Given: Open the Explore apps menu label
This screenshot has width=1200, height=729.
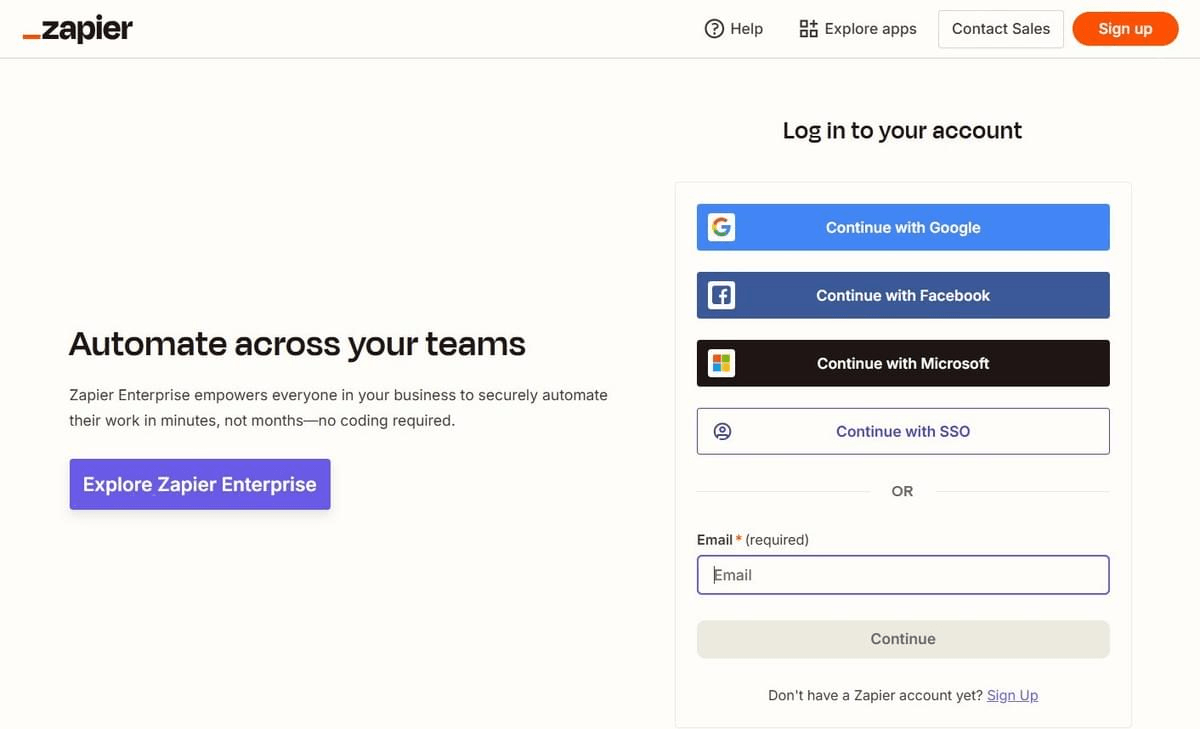Looking at the screenshot, I should [x=870, y=29].
